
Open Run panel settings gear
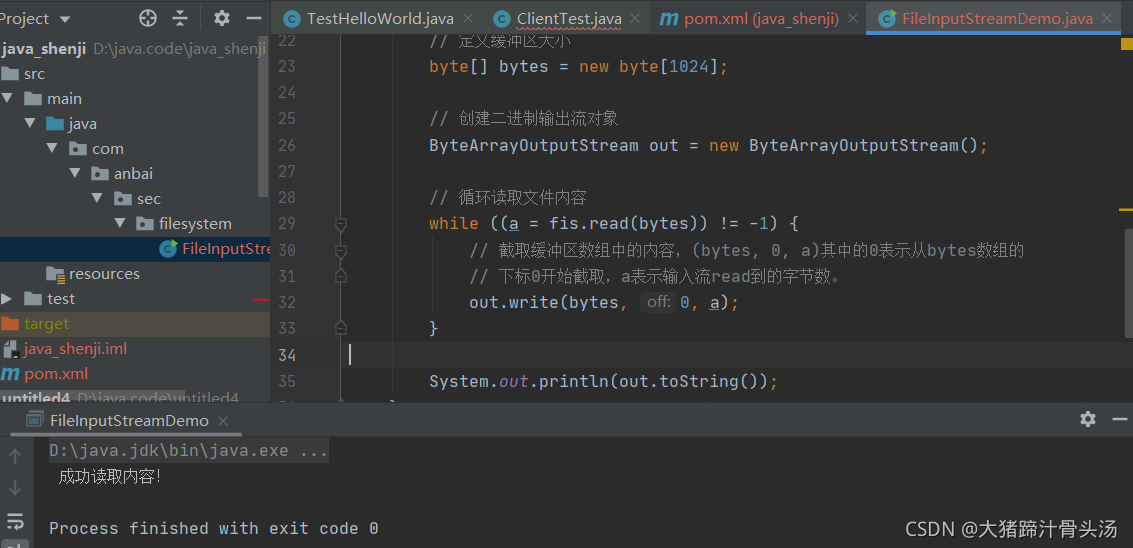pos(1087,419)
